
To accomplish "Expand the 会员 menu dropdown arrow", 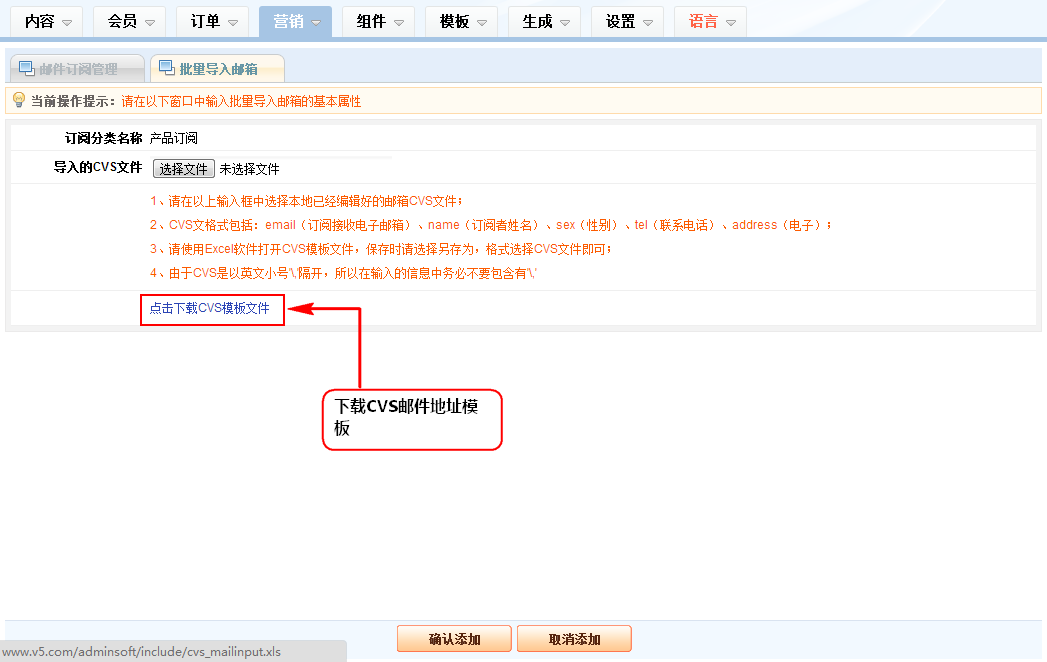I will point(149,23).
